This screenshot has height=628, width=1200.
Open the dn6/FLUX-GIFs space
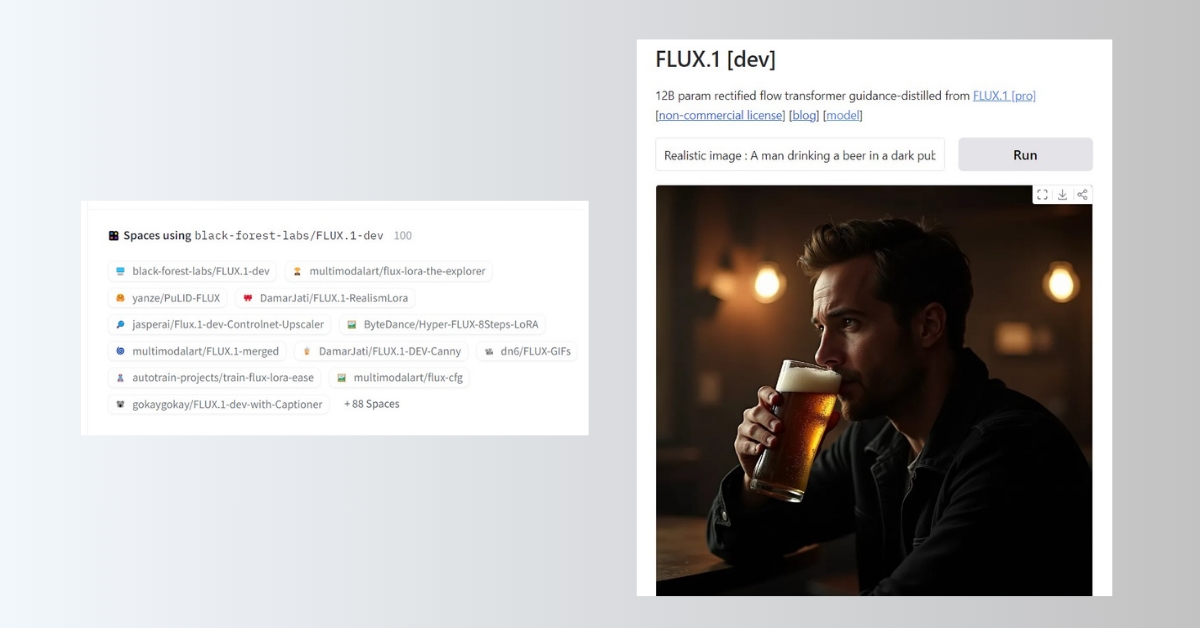point(526,351)
